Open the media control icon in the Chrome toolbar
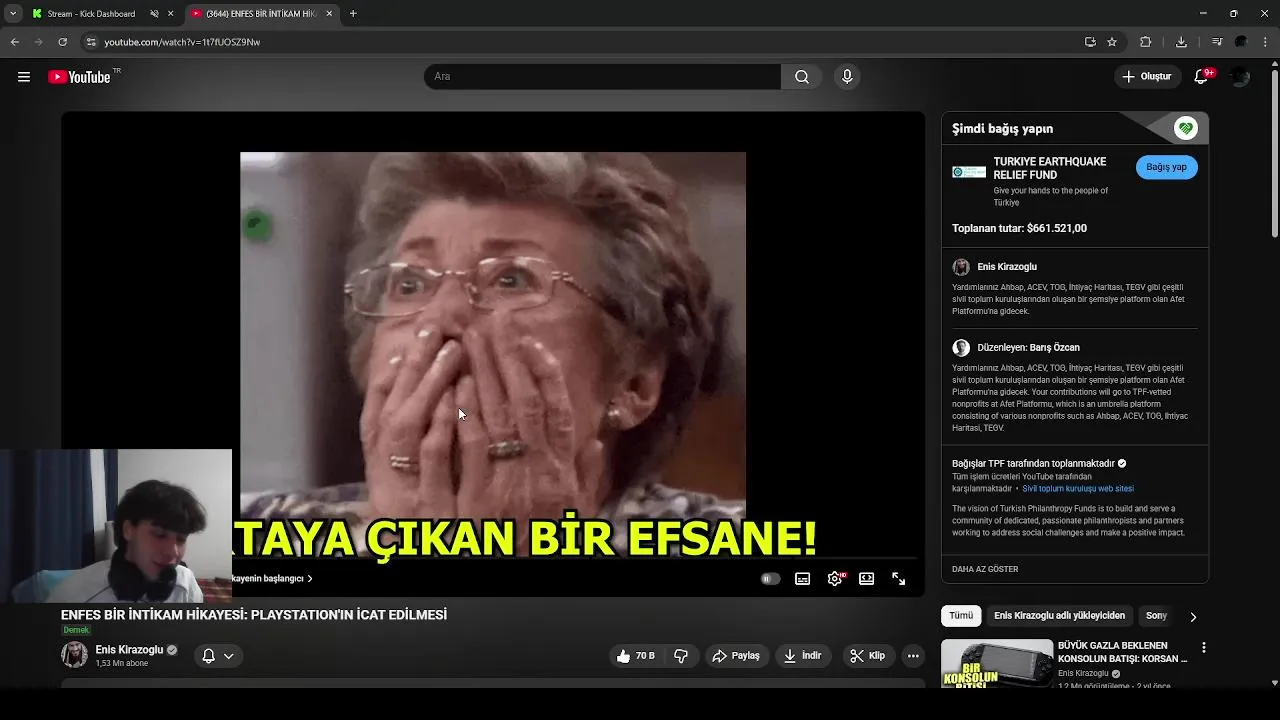The image size is (1280, 720). point(1217,42)
